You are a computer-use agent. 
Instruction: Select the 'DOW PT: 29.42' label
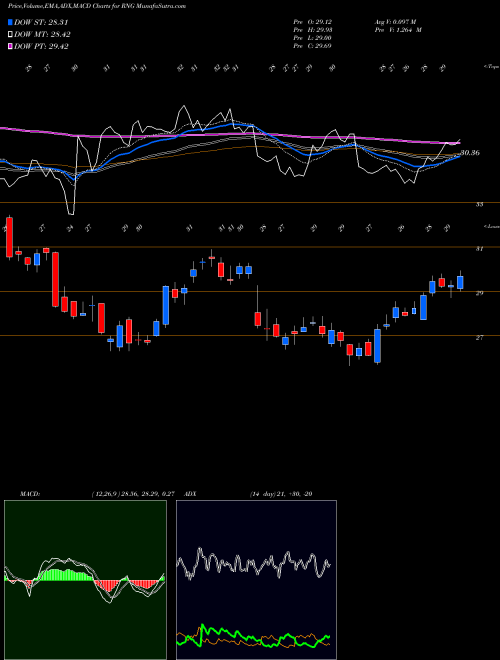point(41,46)
